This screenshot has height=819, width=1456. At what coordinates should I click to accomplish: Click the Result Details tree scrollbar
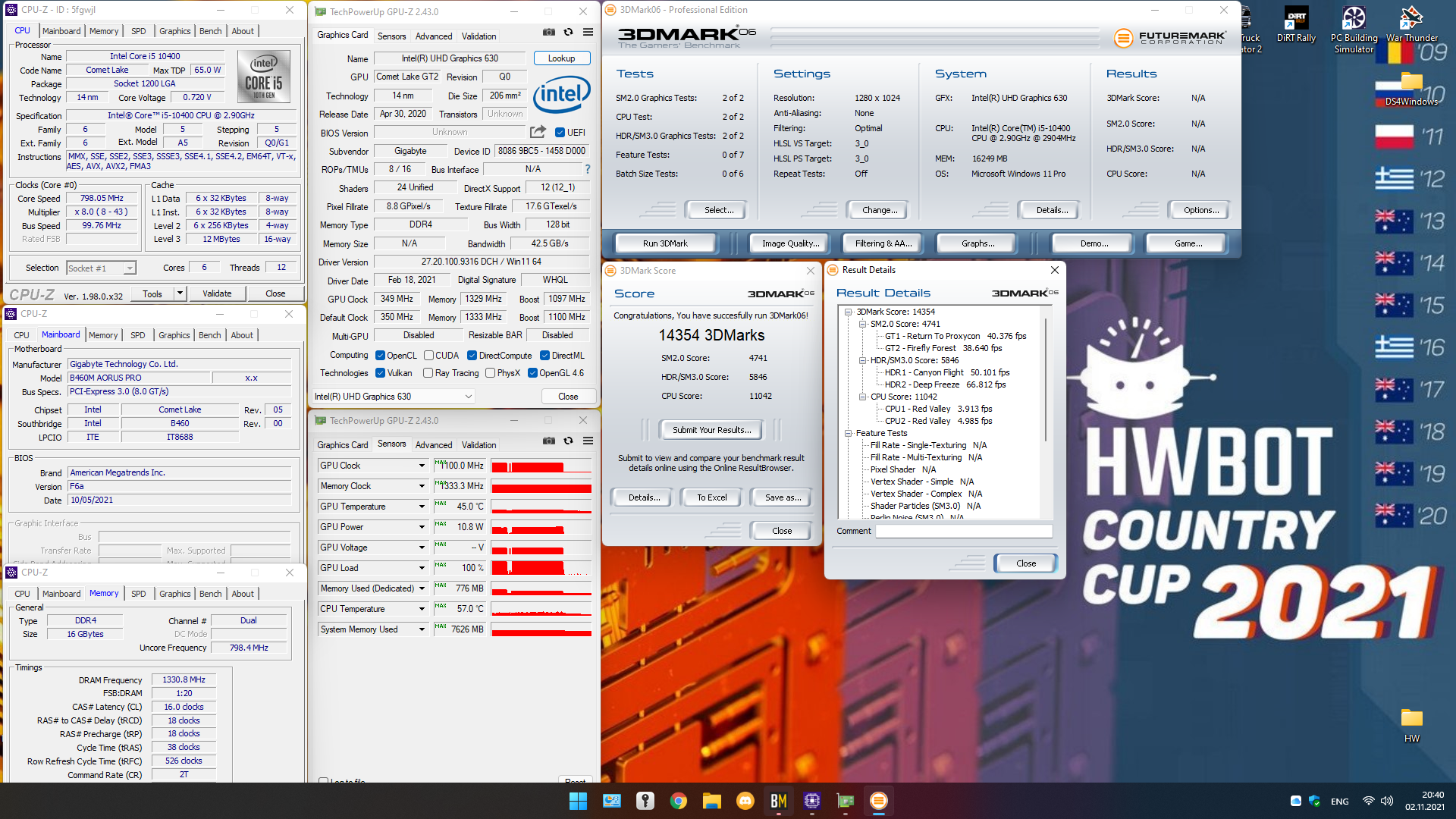pos(1046,379)
